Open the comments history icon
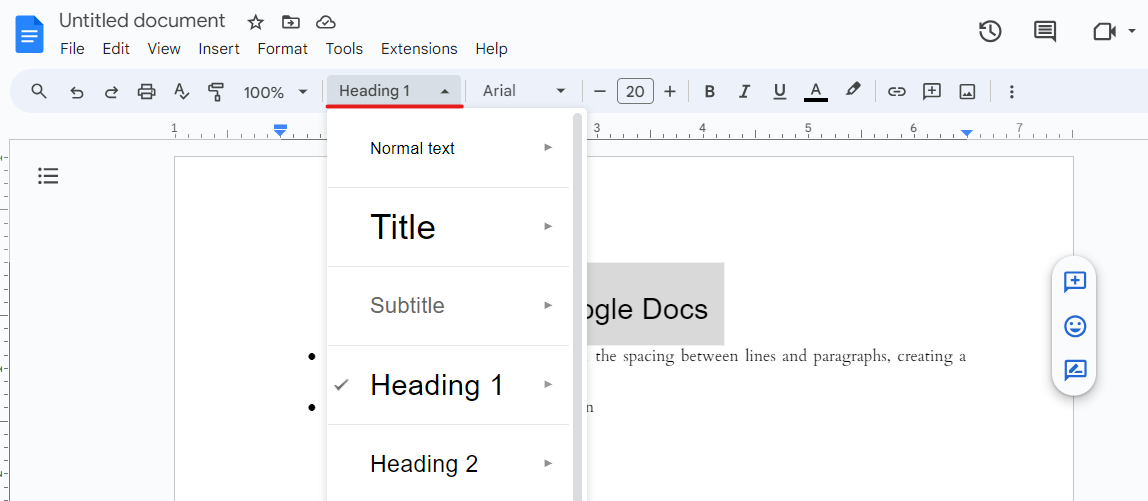This screenshot has width=1148, height=501. click(x=1045, y=31)
